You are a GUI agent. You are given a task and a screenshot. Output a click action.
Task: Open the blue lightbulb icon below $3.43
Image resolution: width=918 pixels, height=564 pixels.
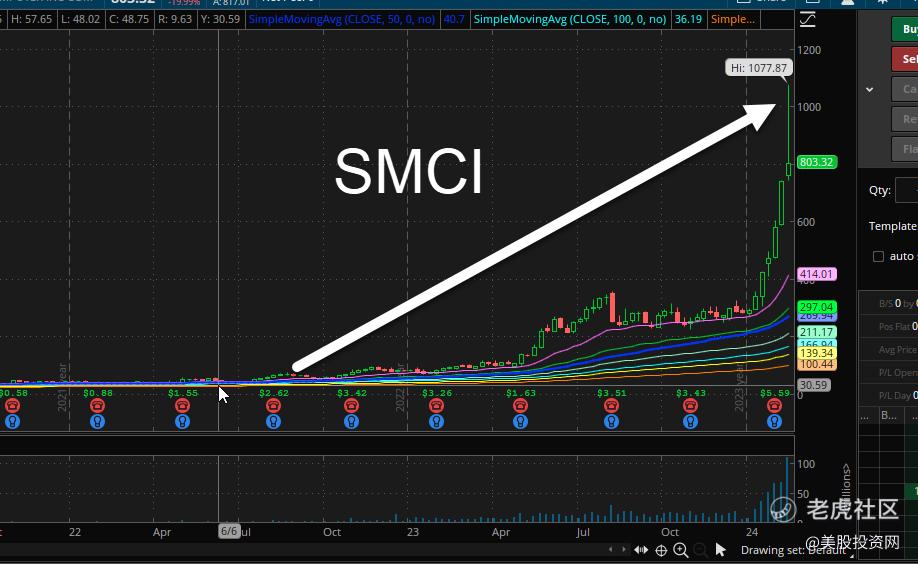(x=690, y=421)
